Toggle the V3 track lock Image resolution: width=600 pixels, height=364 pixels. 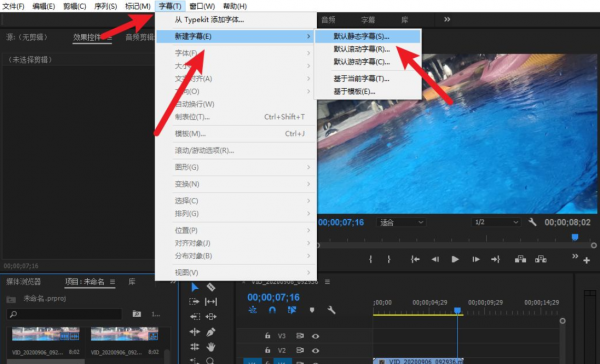267,336
